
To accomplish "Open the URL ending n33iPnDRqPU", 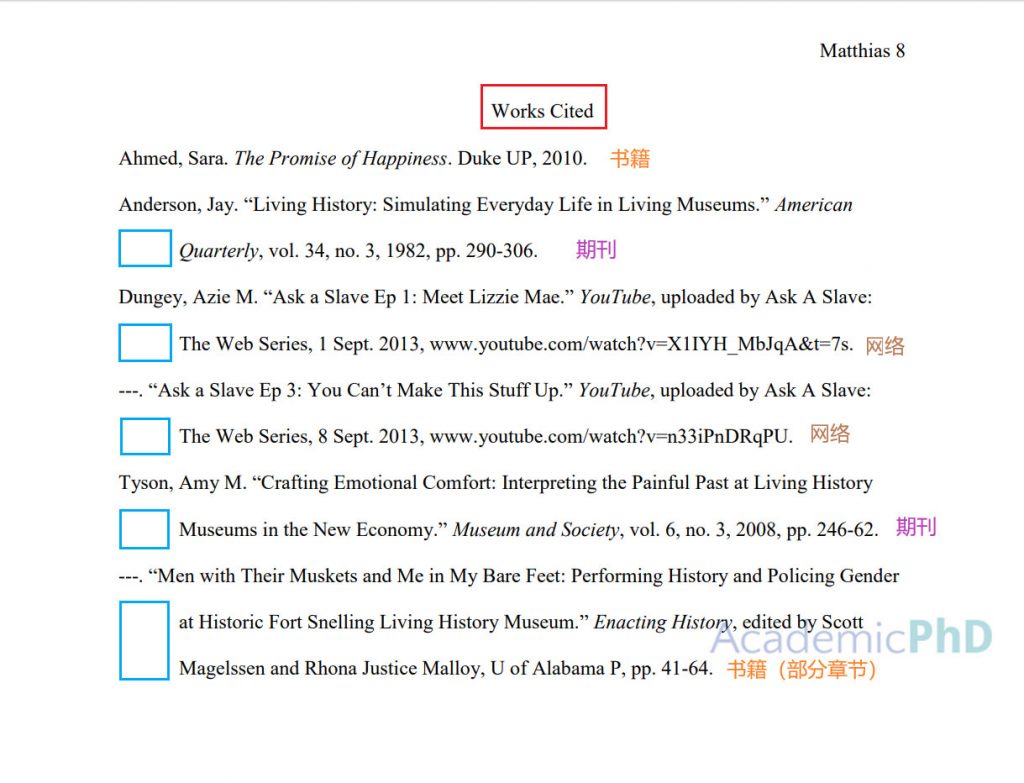I will click(x=611, y=436).
